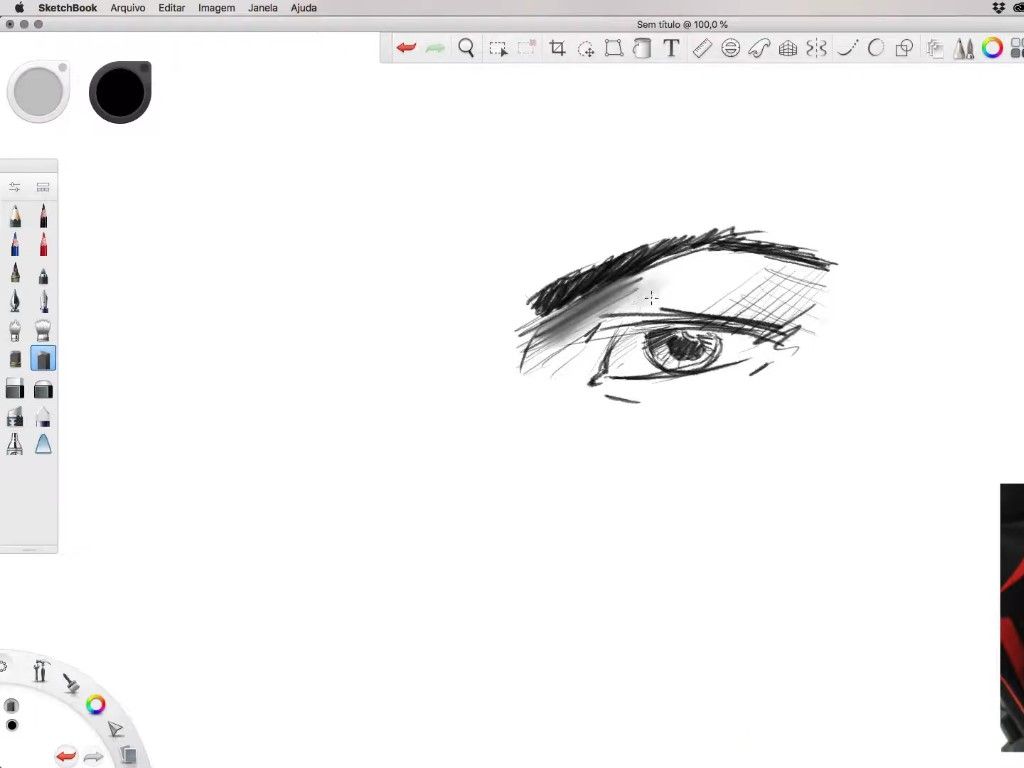This screenshot has height=768, width=1024.
Task: Click the SketchBook application menu
Action: 67,8
